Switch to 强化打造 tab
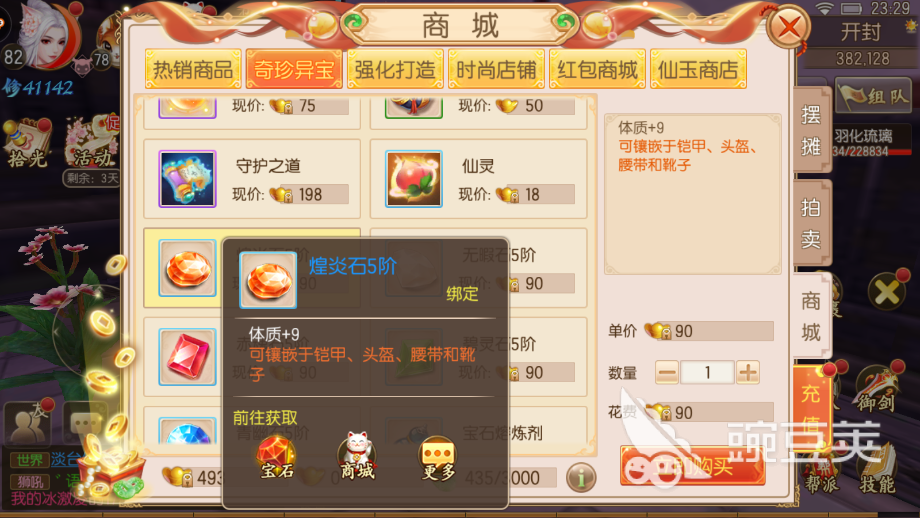This screenshot has width=920, height=518. pyautogui.click(x=395, y=69)
